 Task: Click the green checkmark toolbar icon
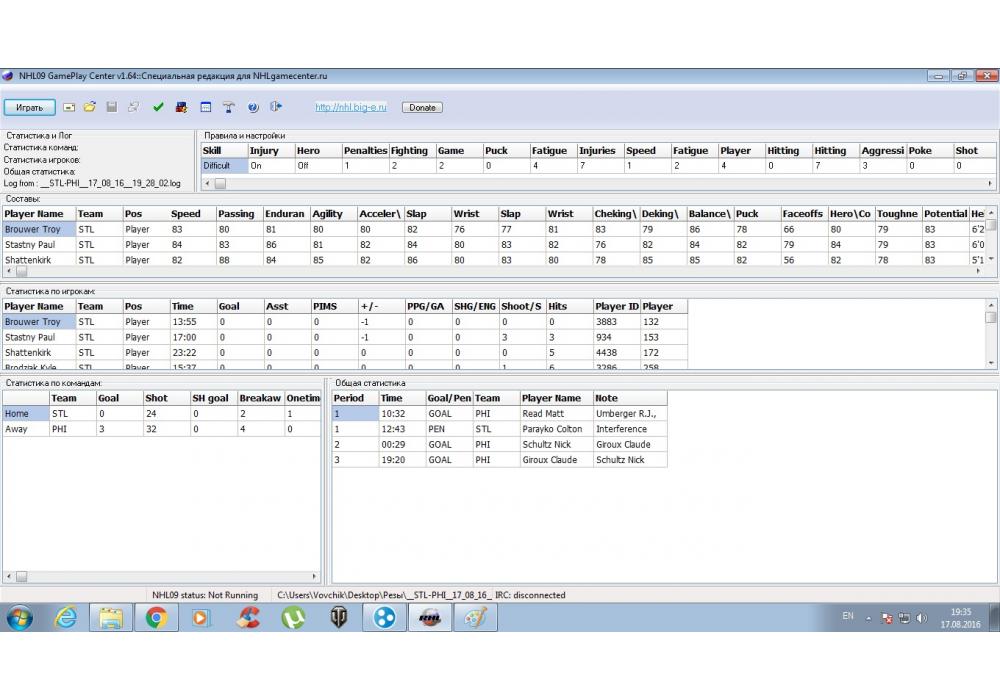pos(158,107)
